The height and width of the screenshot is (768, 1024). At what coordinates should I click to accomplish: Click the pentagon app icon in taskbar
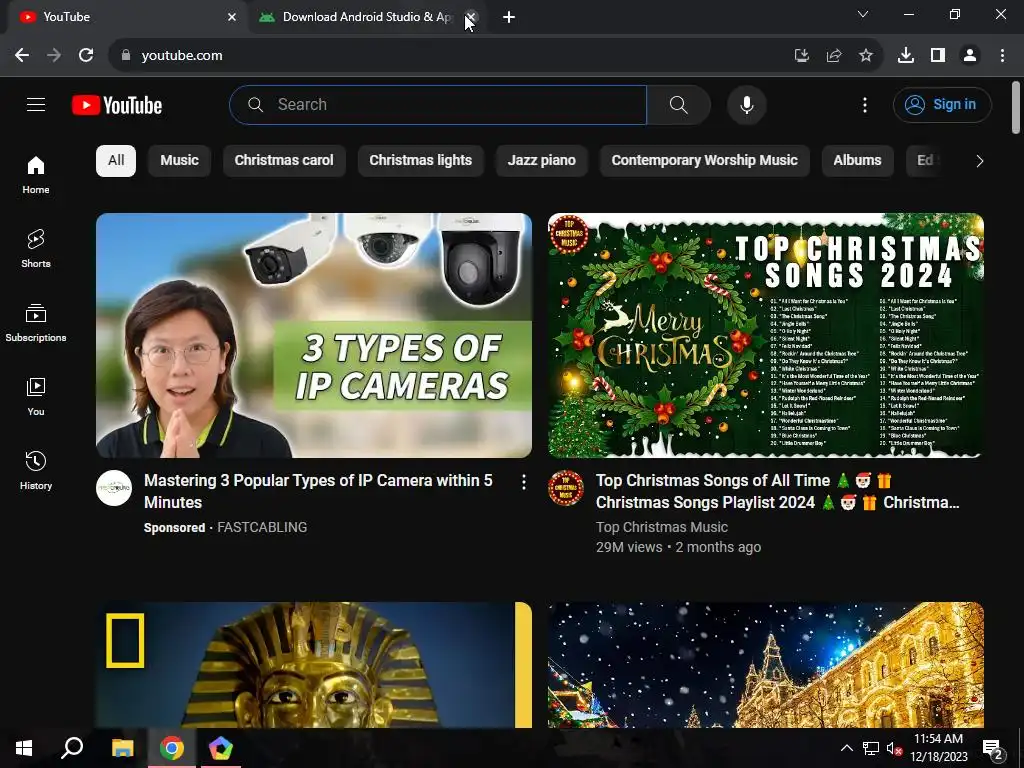tap(221, 748)
